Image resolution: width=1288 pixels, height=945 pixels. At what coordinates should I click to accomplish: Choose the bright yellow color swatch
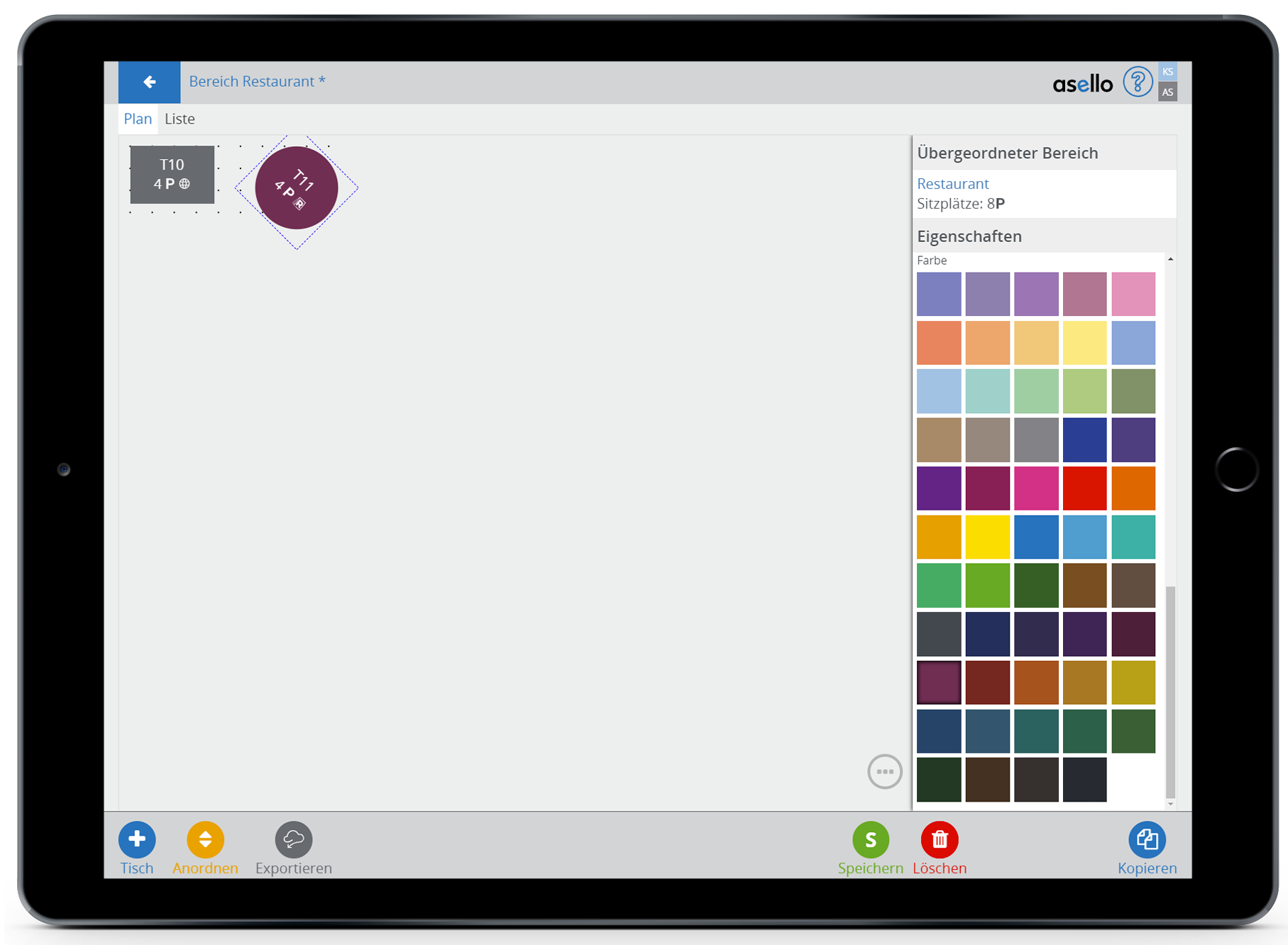coord(987,537)
